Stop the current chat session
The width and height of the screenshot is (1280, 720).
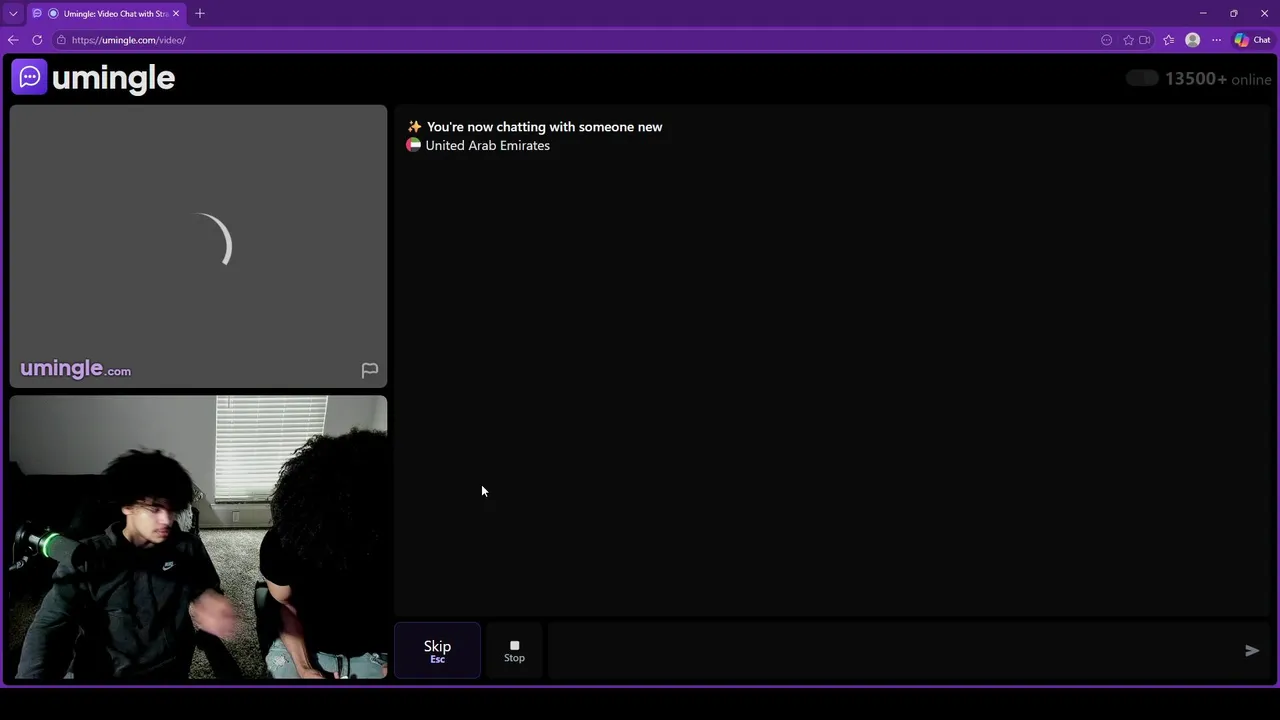[514, 651]
